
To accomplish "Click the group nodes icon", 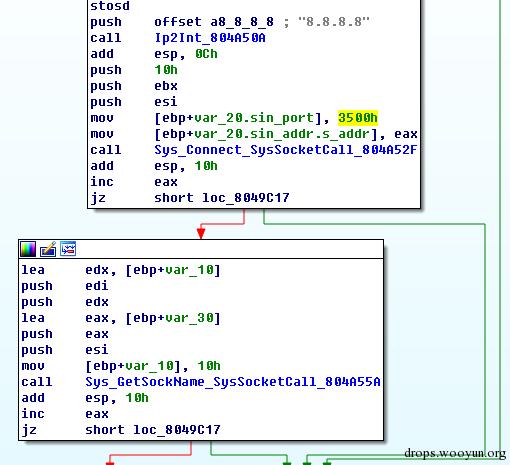I will tap(68, 249).
